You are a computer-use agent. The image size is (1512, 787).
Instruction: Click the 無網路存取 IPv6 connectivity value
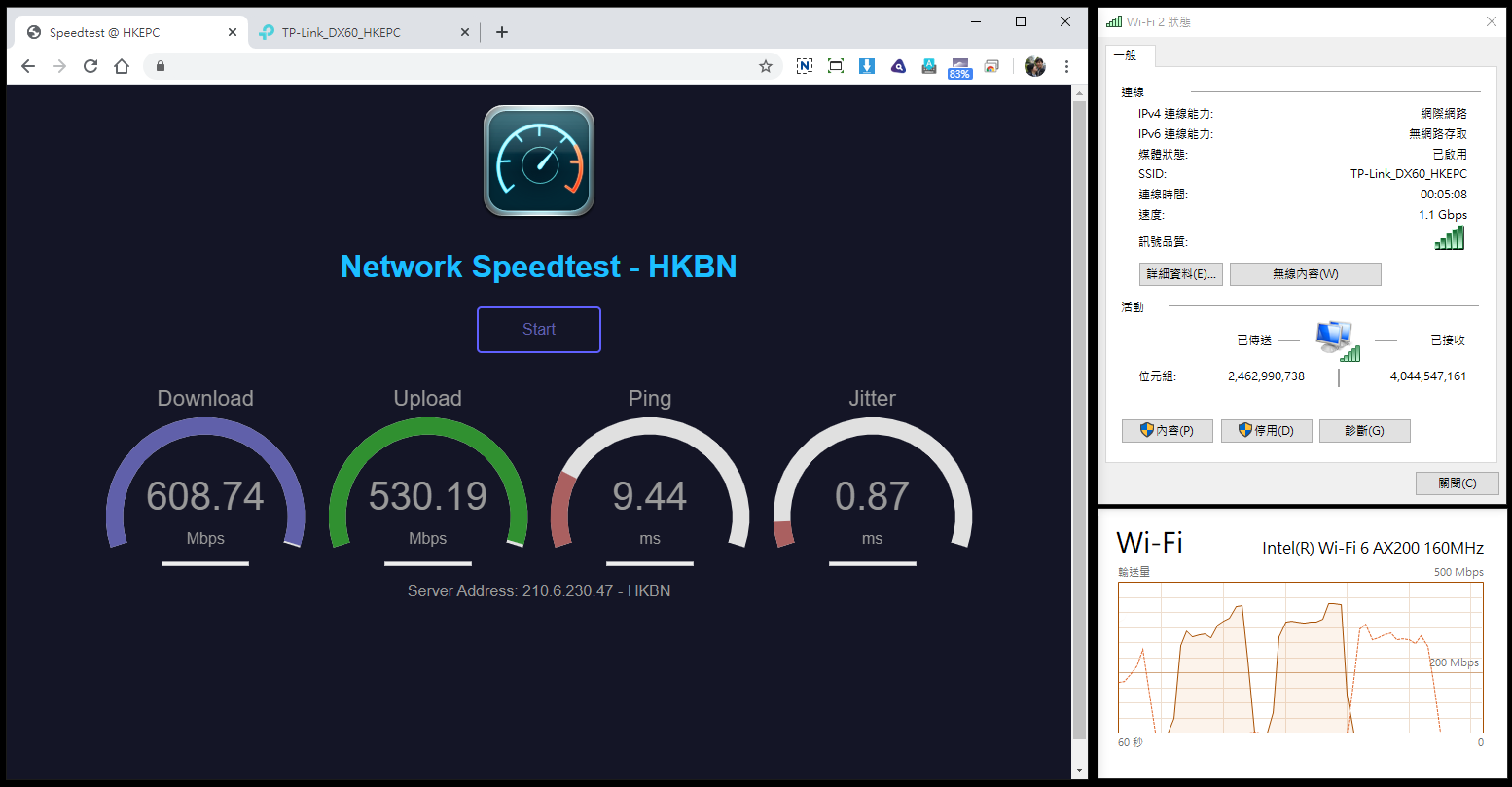click(1438, 134)
